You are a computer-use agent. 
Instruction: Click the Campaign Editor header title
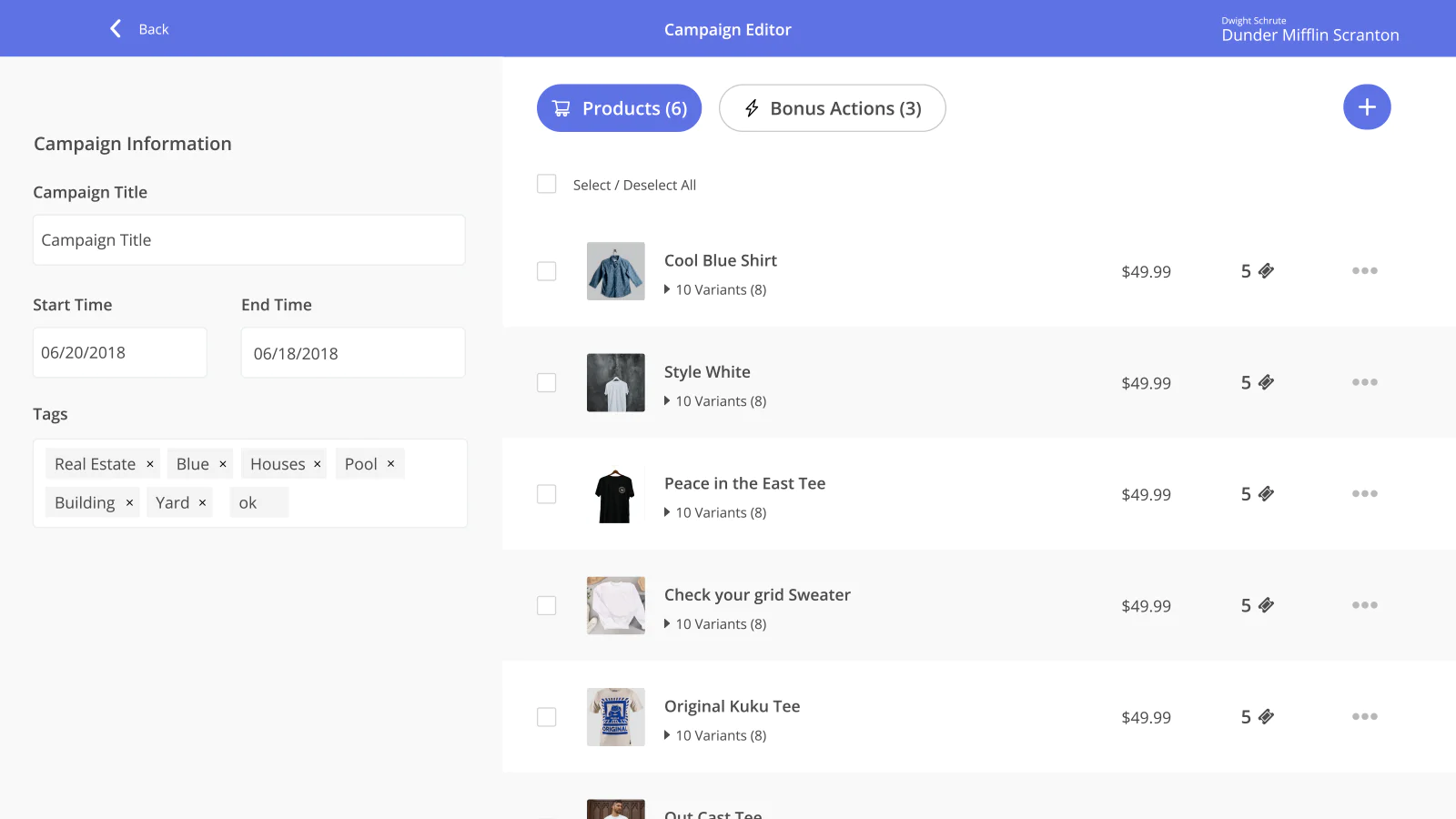(728, 29)
